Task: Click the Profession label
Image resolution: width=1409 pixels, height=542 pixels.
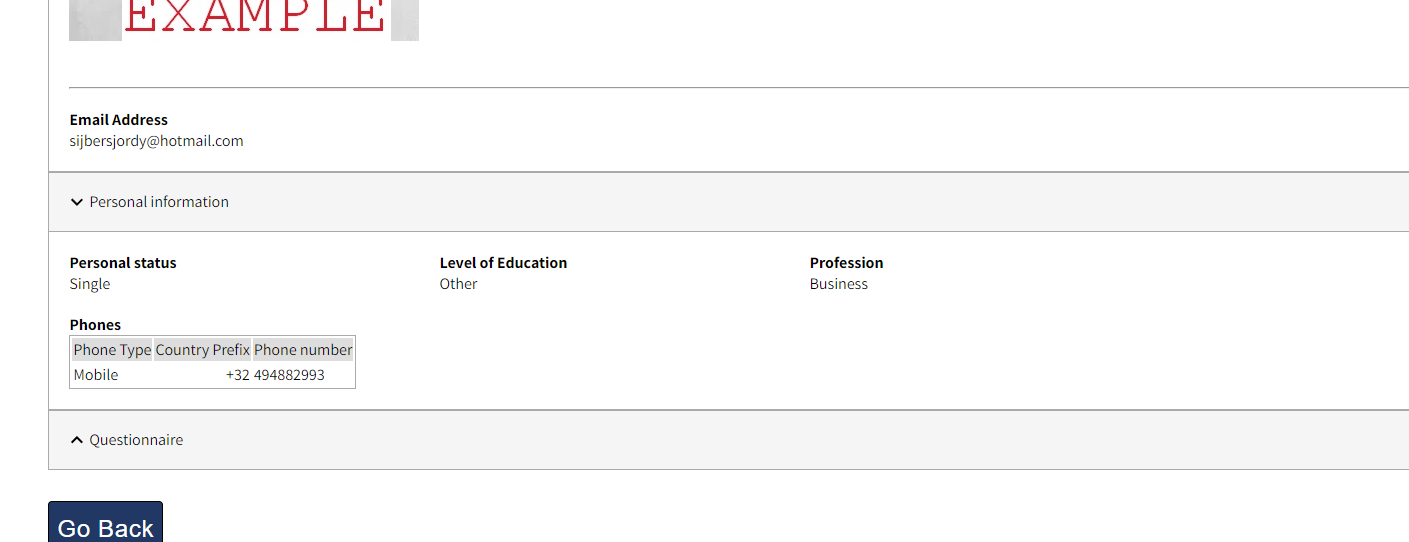Action: click(x=846, y=263)
